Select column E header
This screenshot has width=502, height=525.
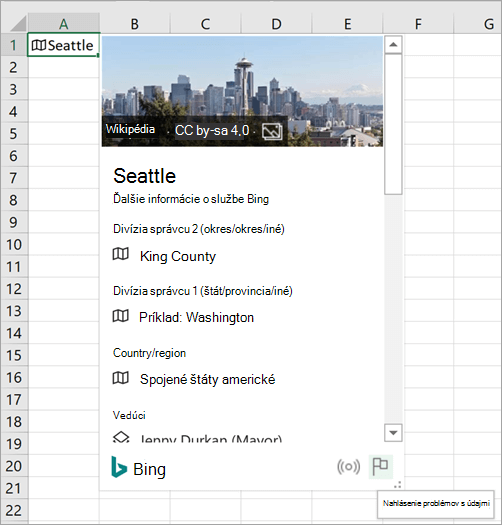click(347, 23)
